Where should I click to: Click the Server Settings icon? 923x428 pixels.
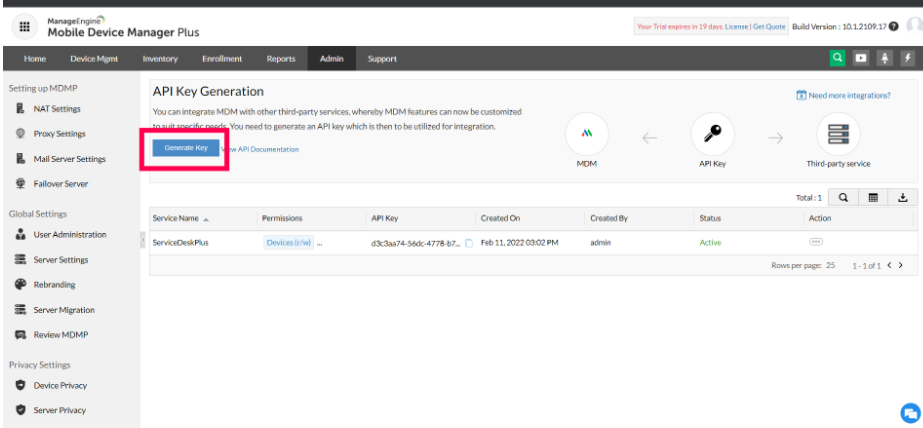(21, 260)
